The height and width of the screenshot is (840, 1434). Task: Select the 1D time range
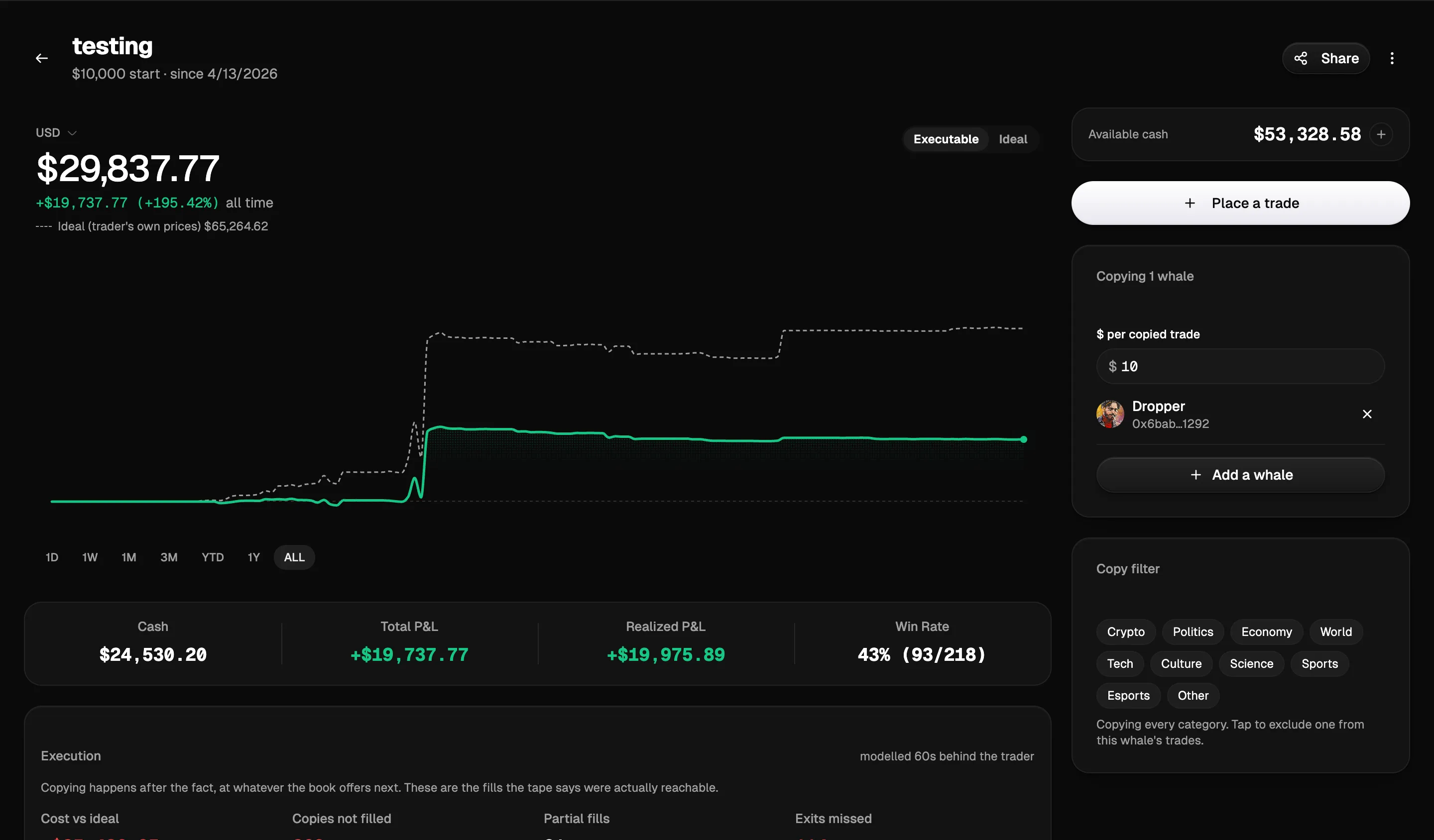pos(52,557)
